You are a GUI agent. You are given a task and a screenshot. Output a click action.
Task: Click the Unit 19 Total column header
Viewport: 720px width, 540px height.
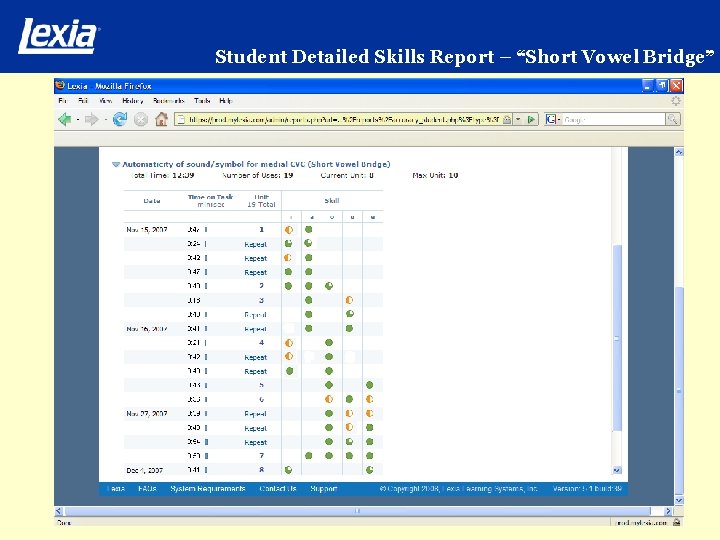[261, 201]
